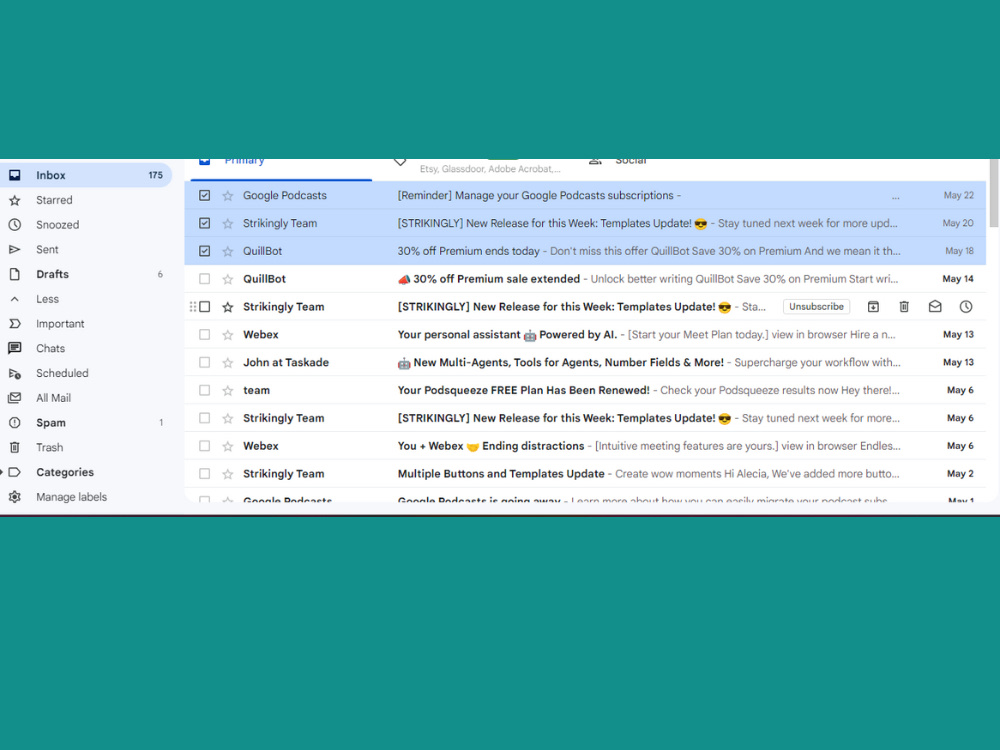Click the Manage labels gear icon
Image resolution: width=1000 pixels, height=750 pixels.
click(x=15, y=497)
